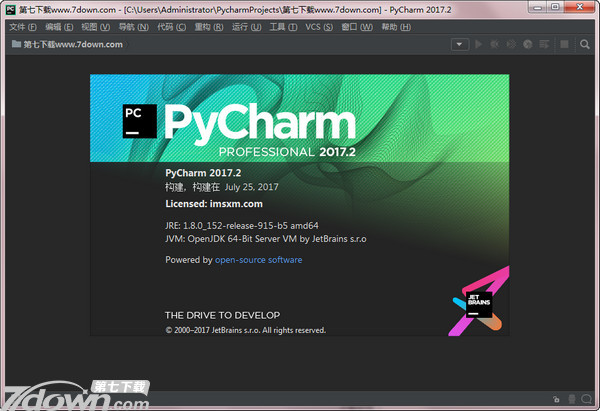Click the JRE 1.8.0_152-release line
Viewport: 600px width, 411px height.
point(242,226)
